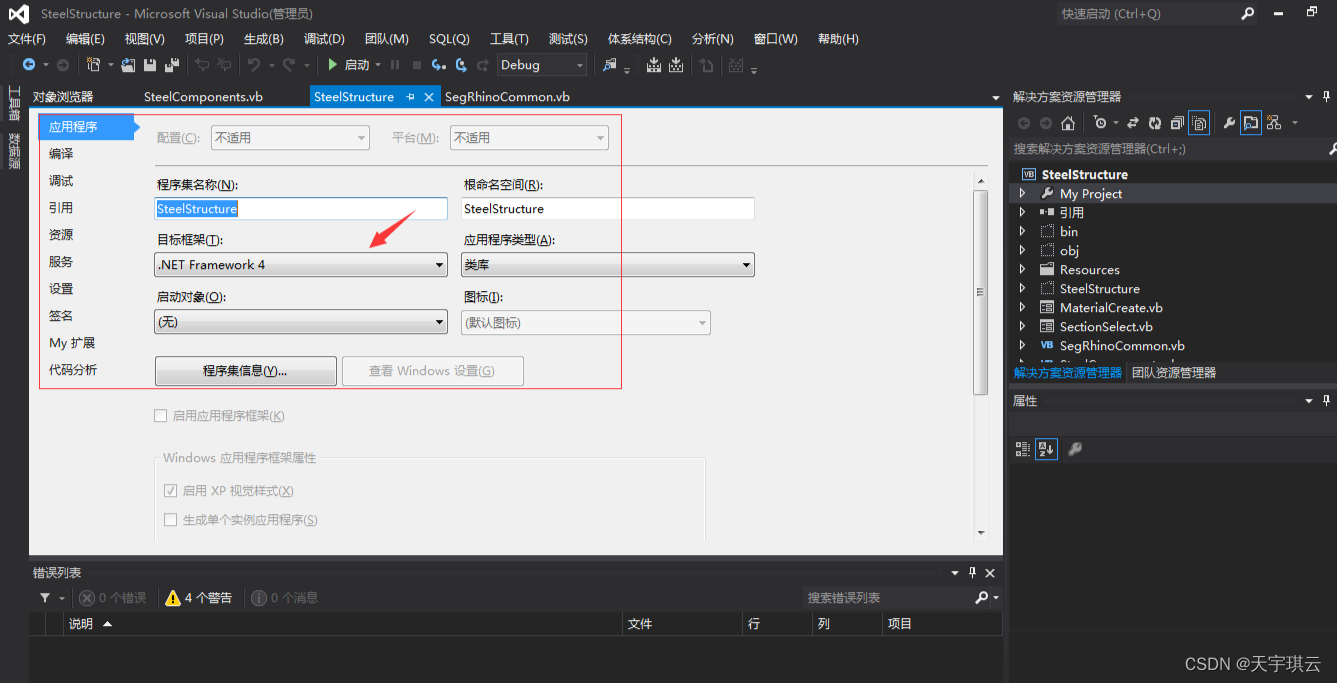Open the 图标 (默认图标) dropdown
Image resolution: width=1337 pixels, height=683 pixels.
(586, 322)
